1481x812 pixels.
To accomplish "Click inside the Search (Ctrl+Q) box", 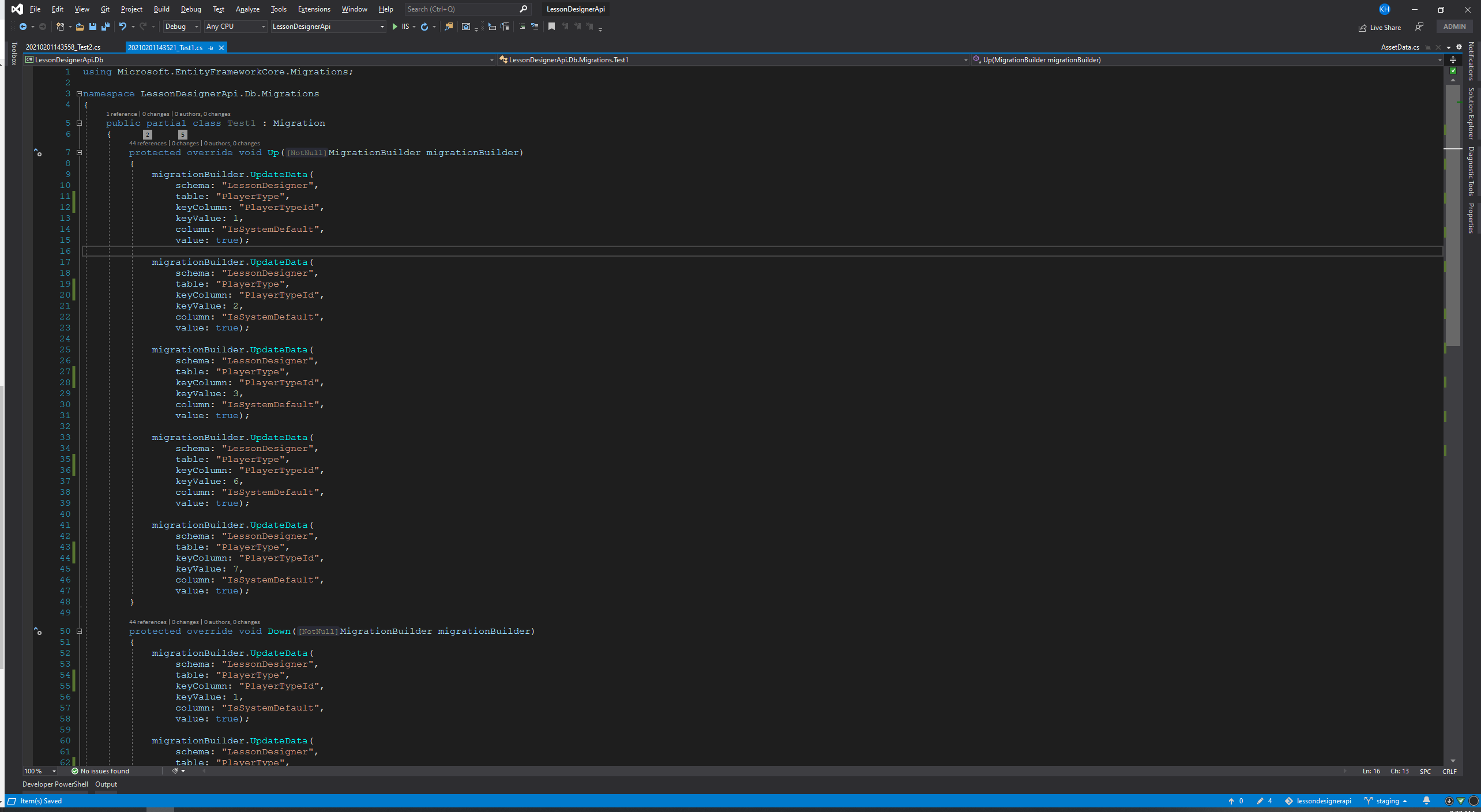I will click(467, 9).
